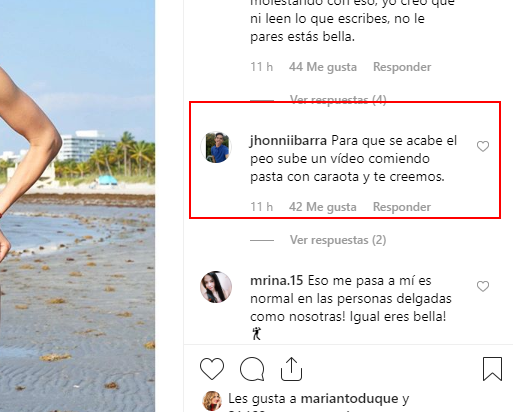The height and width of the screenshot is (412, 513).
Task: Open mrina.15's profile picture
Action: tap(216, 287)
